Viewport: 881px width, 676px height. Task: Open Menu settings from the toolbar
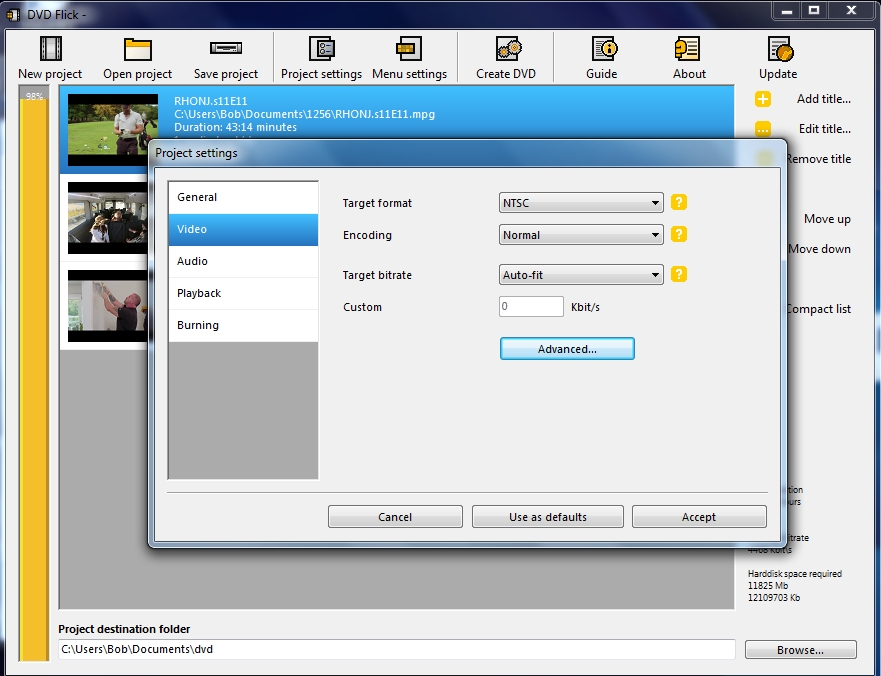pos(410,58)
